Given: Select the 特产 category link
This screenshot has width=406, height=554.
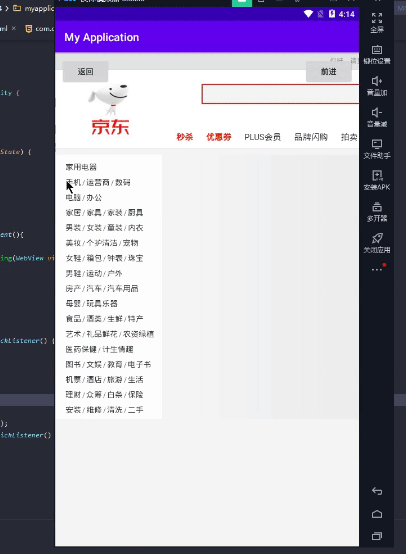Looking at the screenshot, I should (135, 319).
